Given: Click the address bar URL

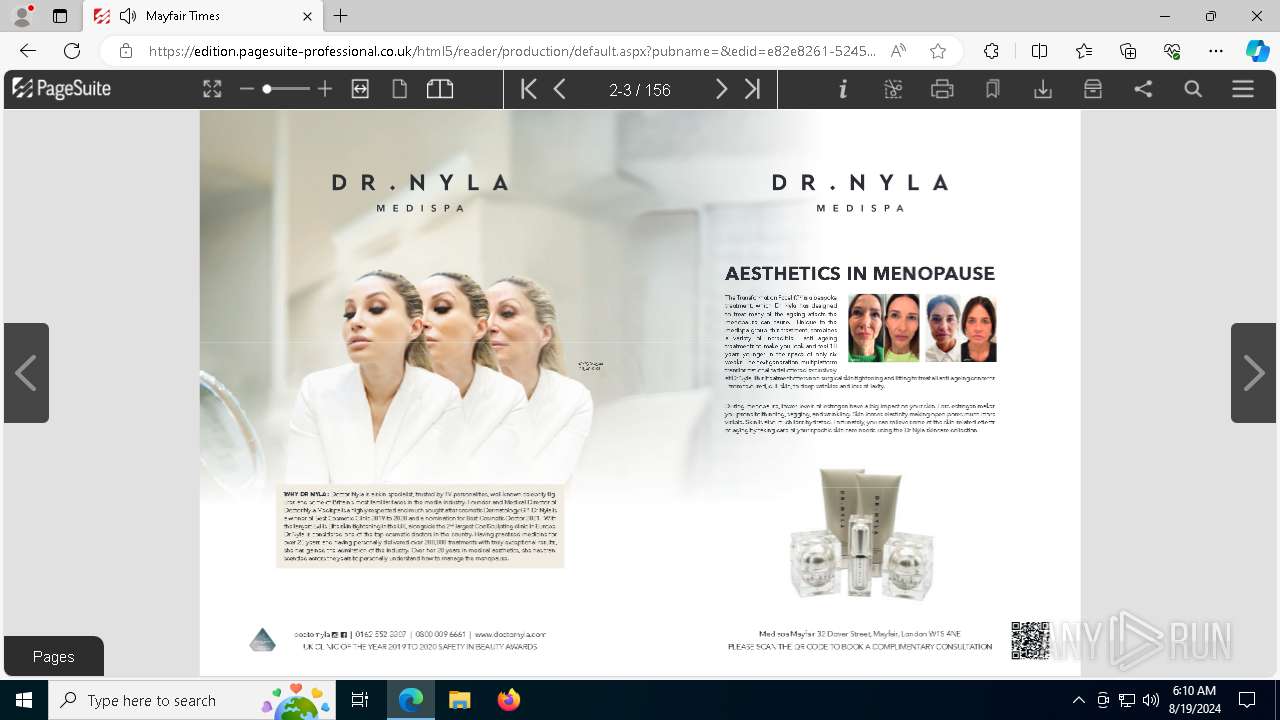Looking at the screenshot, I should click(x=512, y=51).
